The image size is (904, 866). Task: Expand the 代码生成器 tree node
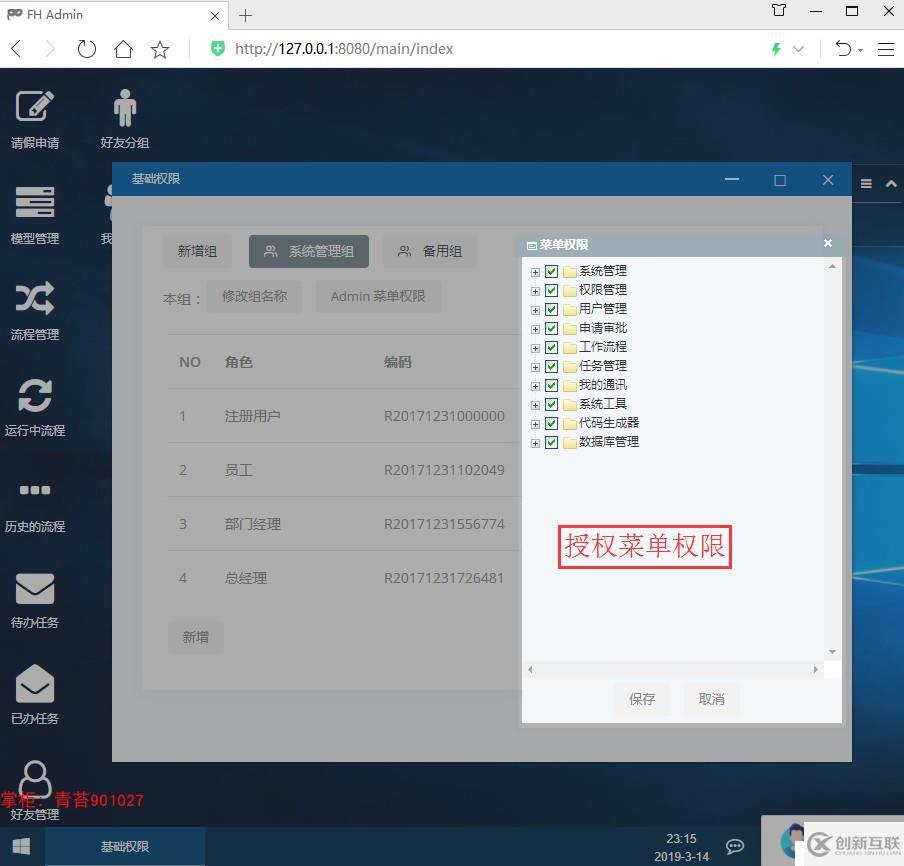[535, 424]
